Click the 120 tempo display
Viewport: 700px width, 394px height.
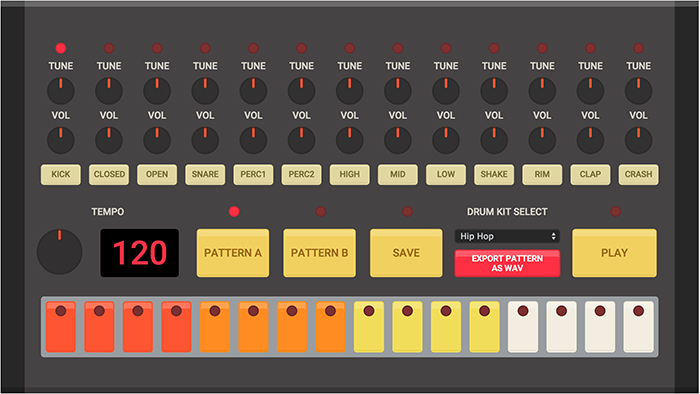(140, 253)
